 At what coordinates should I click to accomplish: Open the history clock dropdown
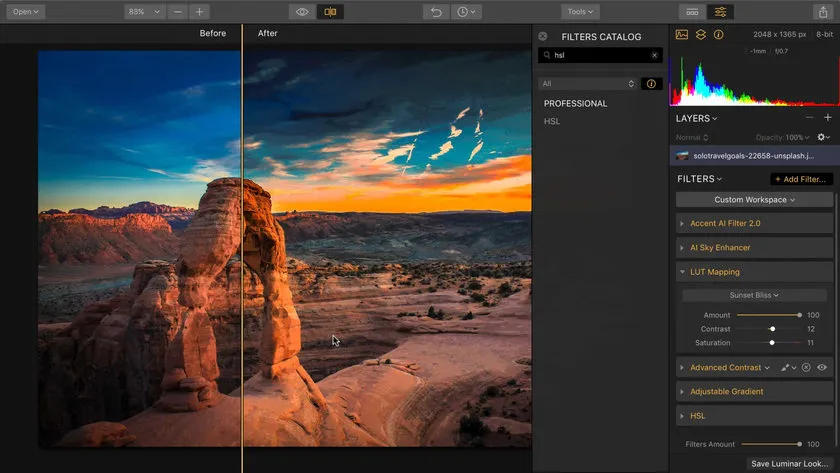[466, 12]
